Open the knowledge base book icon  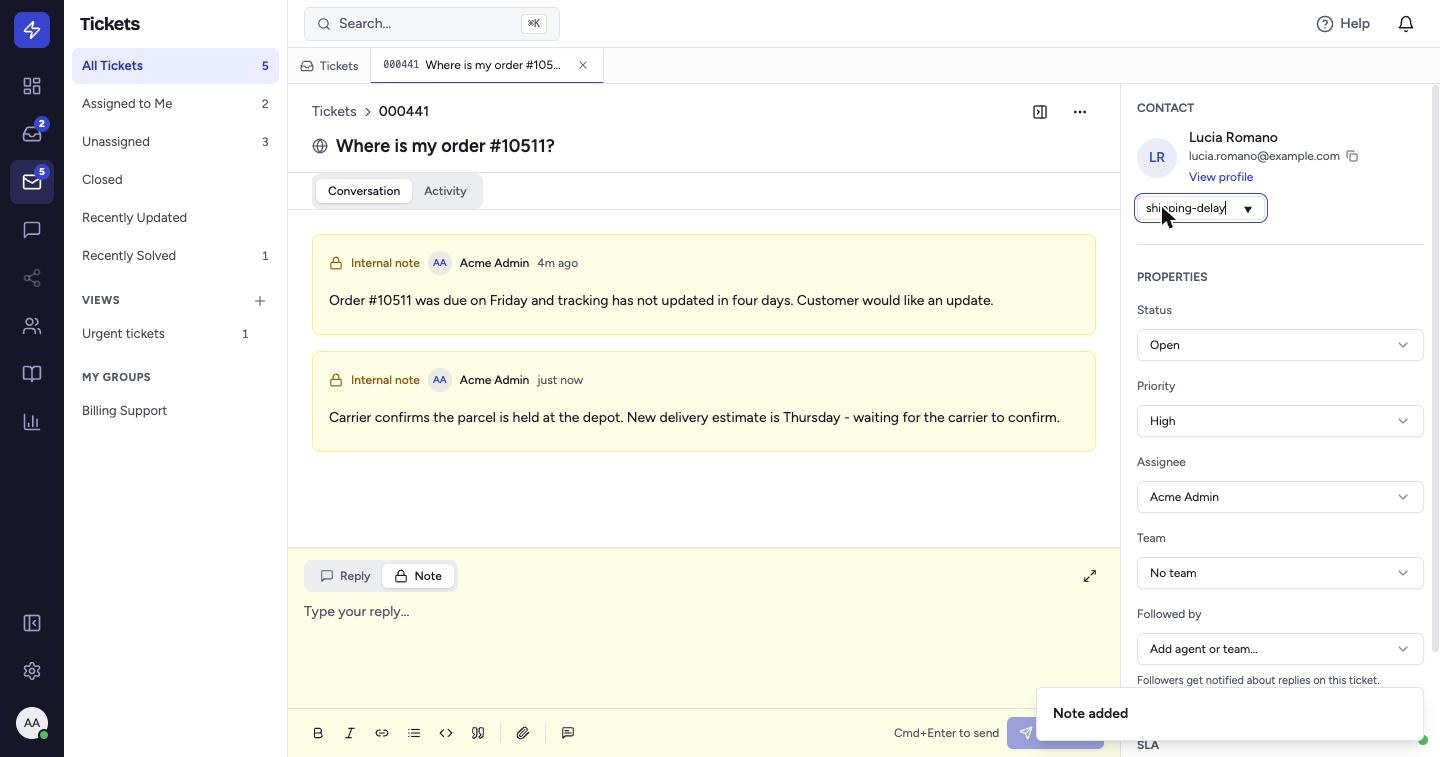(x=32, y=374)
